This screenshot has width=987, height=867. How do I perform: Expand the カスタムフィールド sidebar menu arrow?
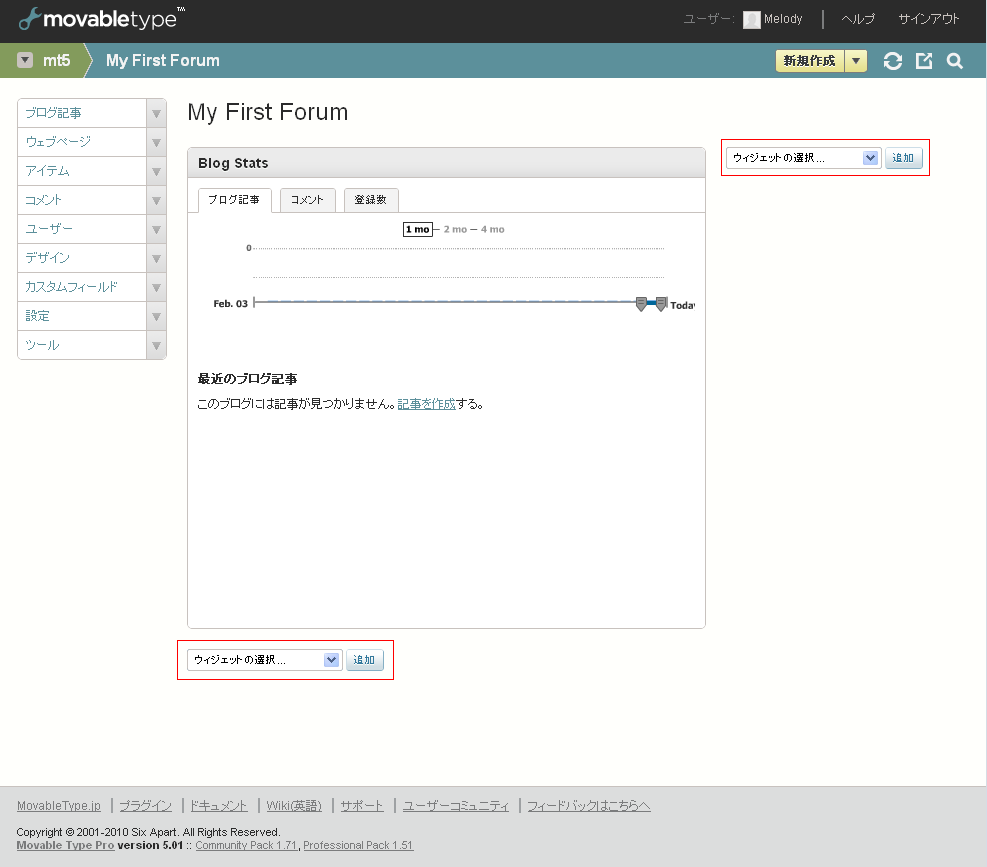[x=156, y=288]
